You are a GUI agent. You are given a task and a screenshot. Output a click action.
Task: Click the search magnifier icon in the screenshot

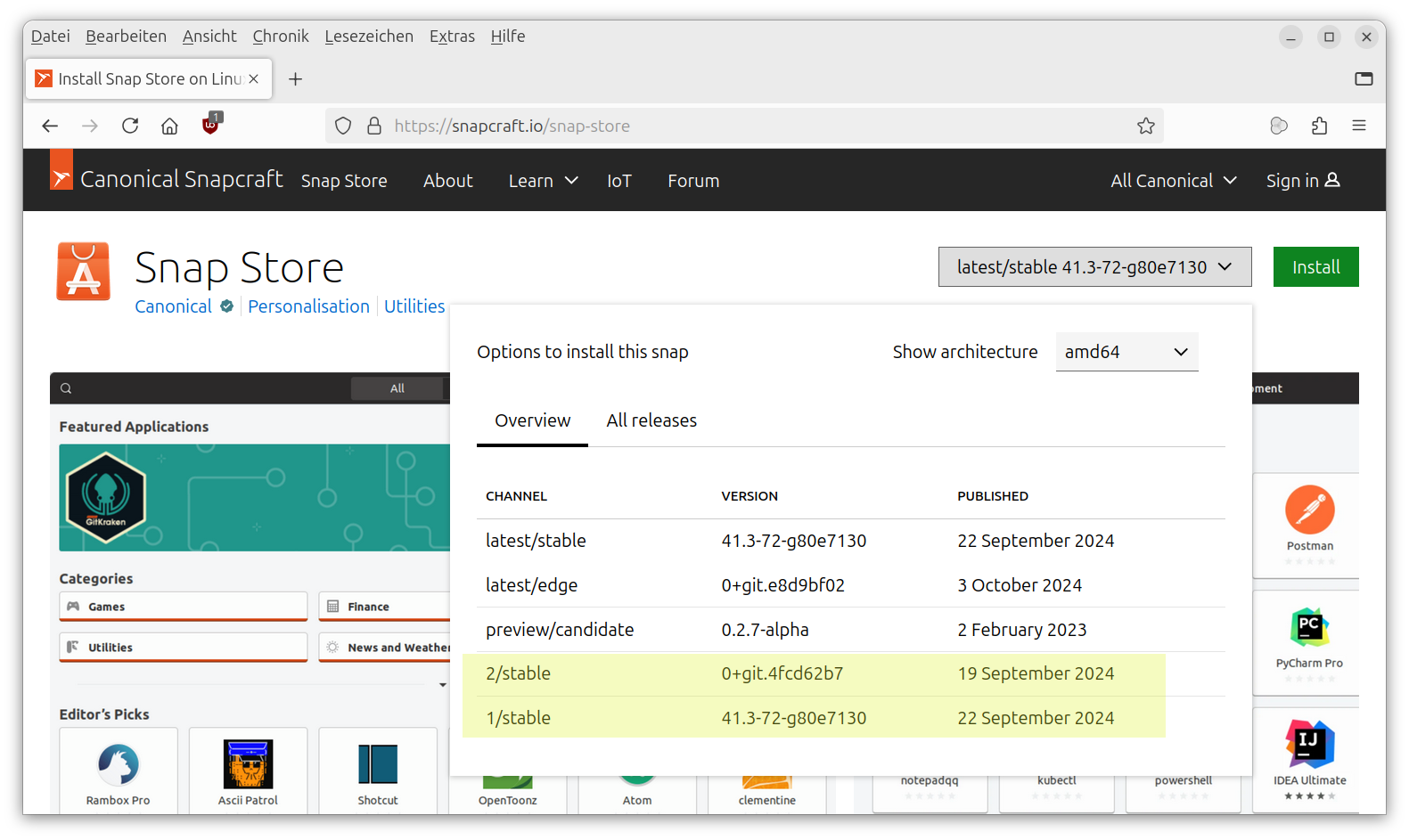coord(66,388)
